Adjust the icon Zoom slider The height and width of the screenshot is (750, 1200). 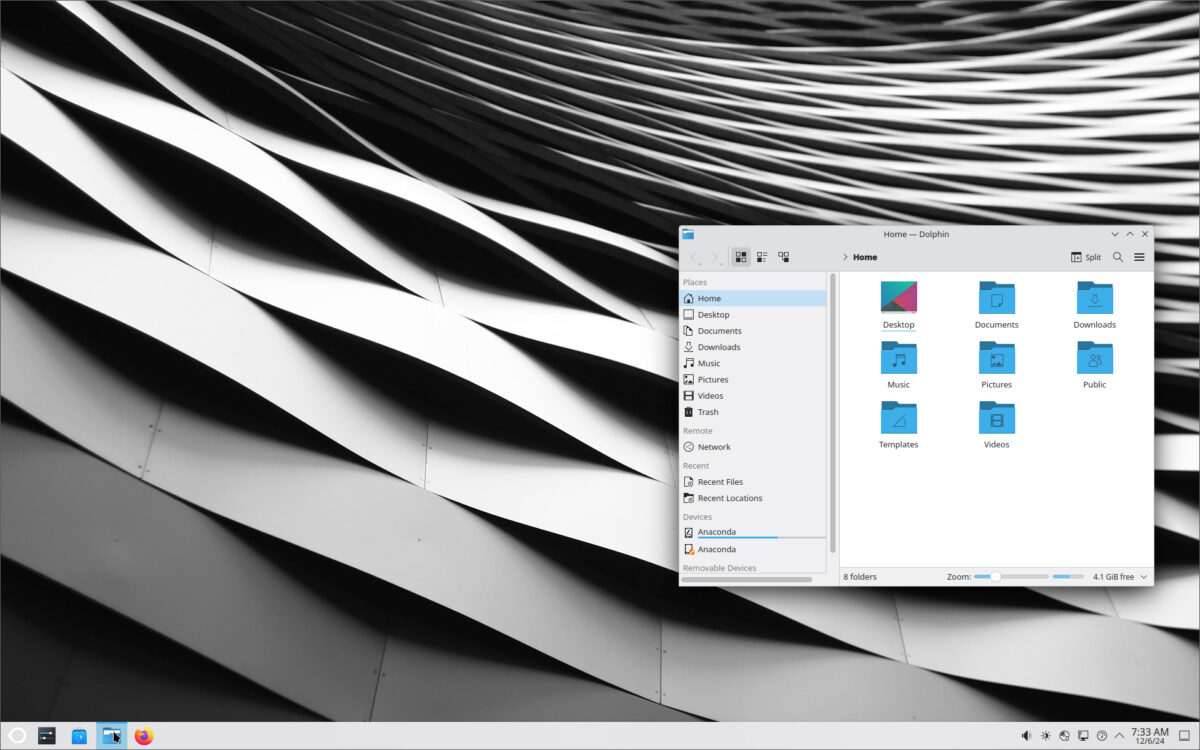[994, 576]
